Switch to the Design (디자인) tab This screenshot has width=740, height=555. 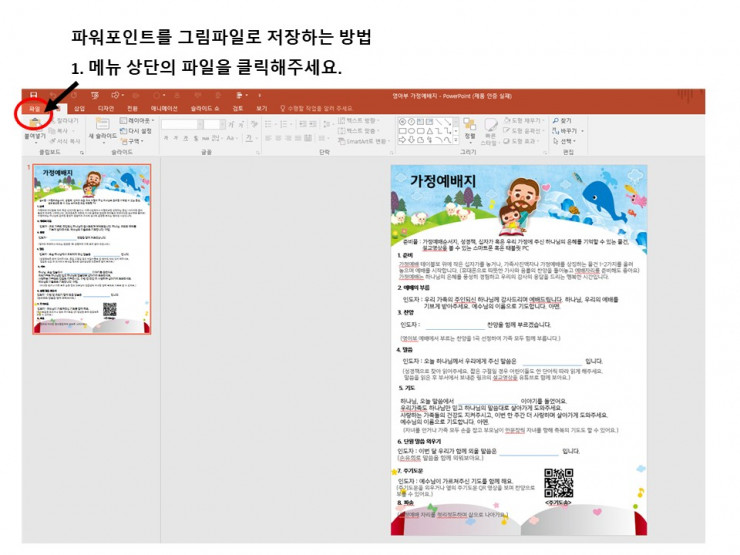106,108
